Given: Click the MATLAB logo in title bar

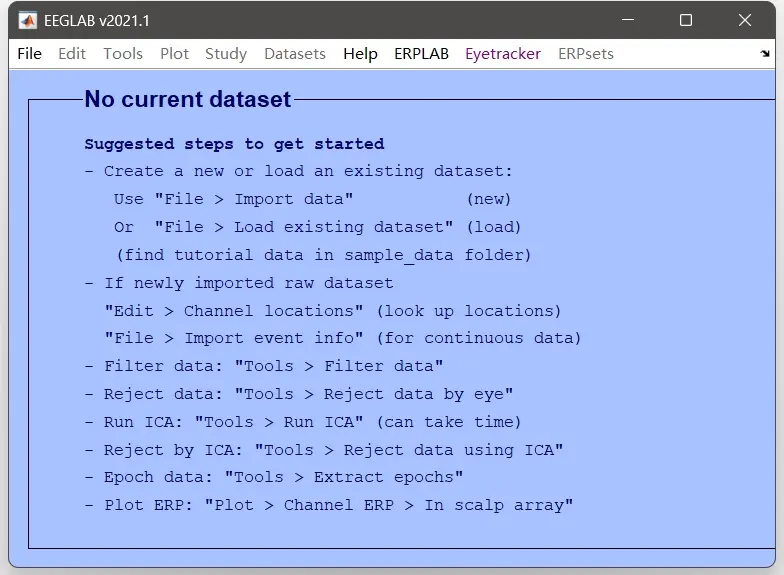Looking at the screenshot, I should pos(28,20).
